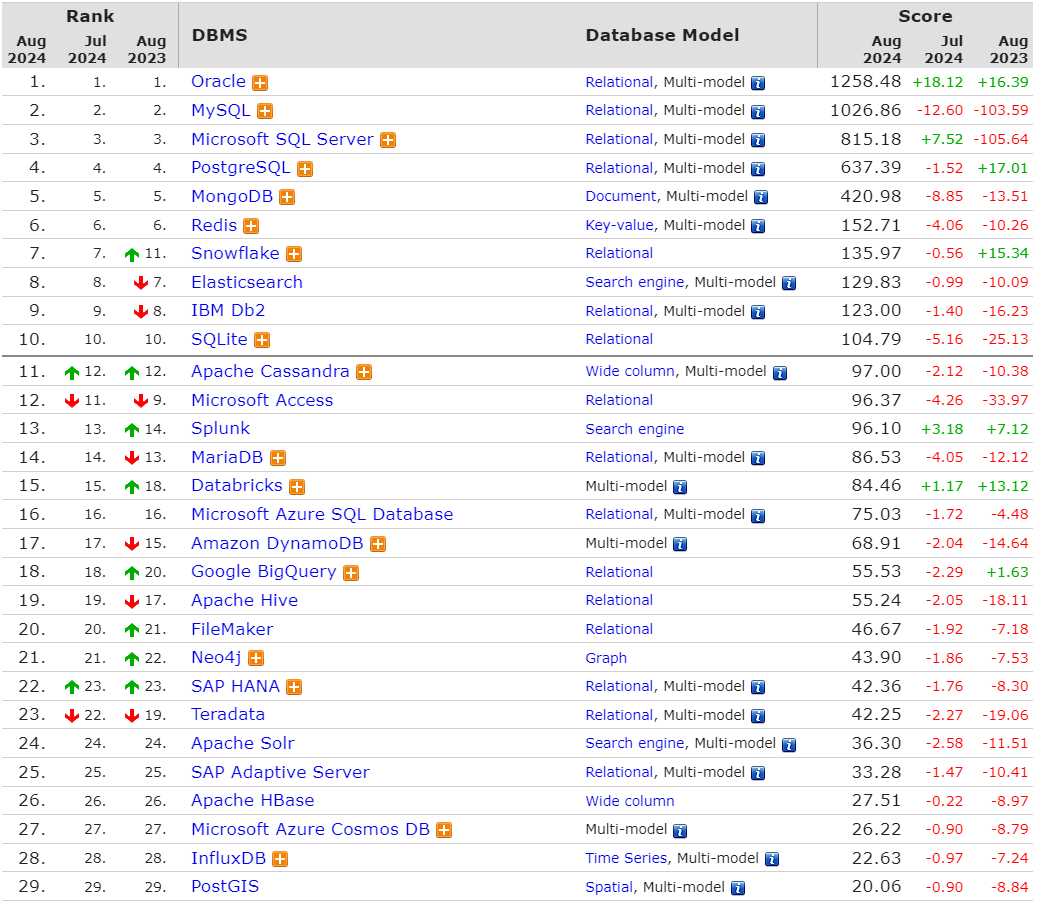
Task: Click the Elasticsearch link
Action: [x=247, y=282]
